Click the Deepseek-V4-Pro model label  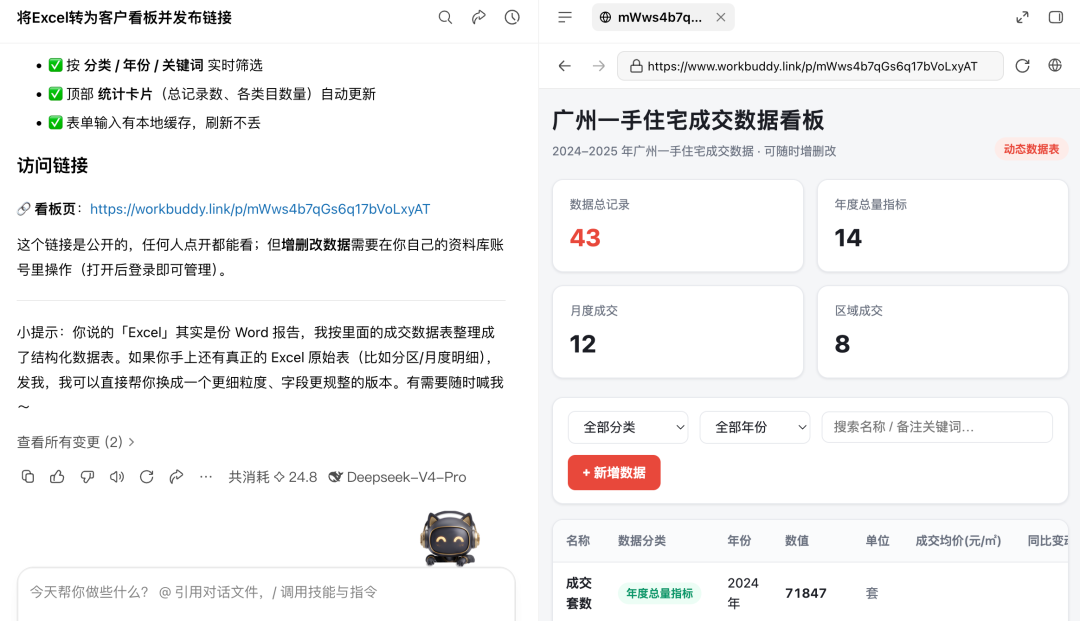point(397,477)
